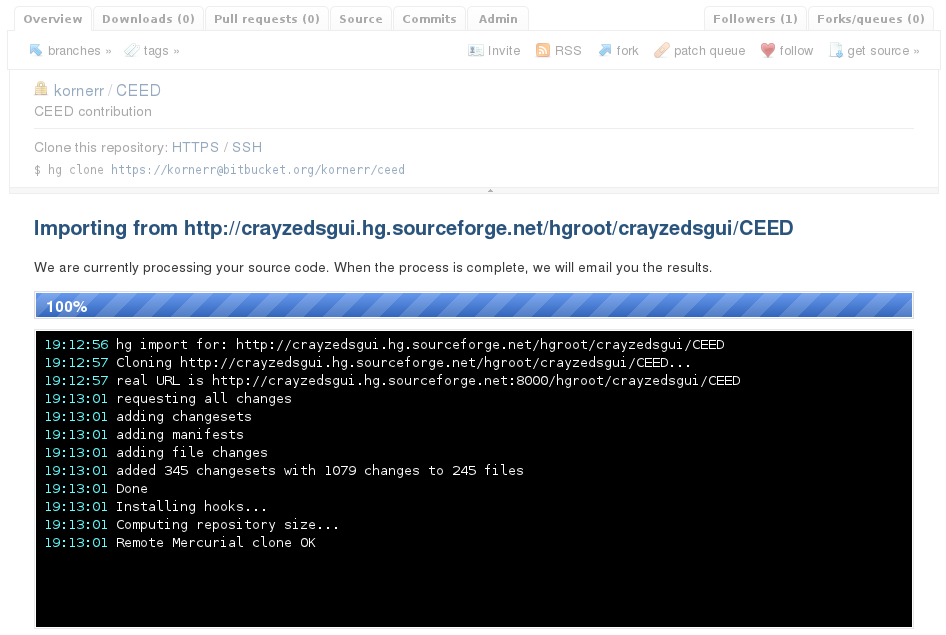Expand the tags dropdown
Image resolution: width=946 pixels, height=635 pixels.
click(x=161, y=51)
